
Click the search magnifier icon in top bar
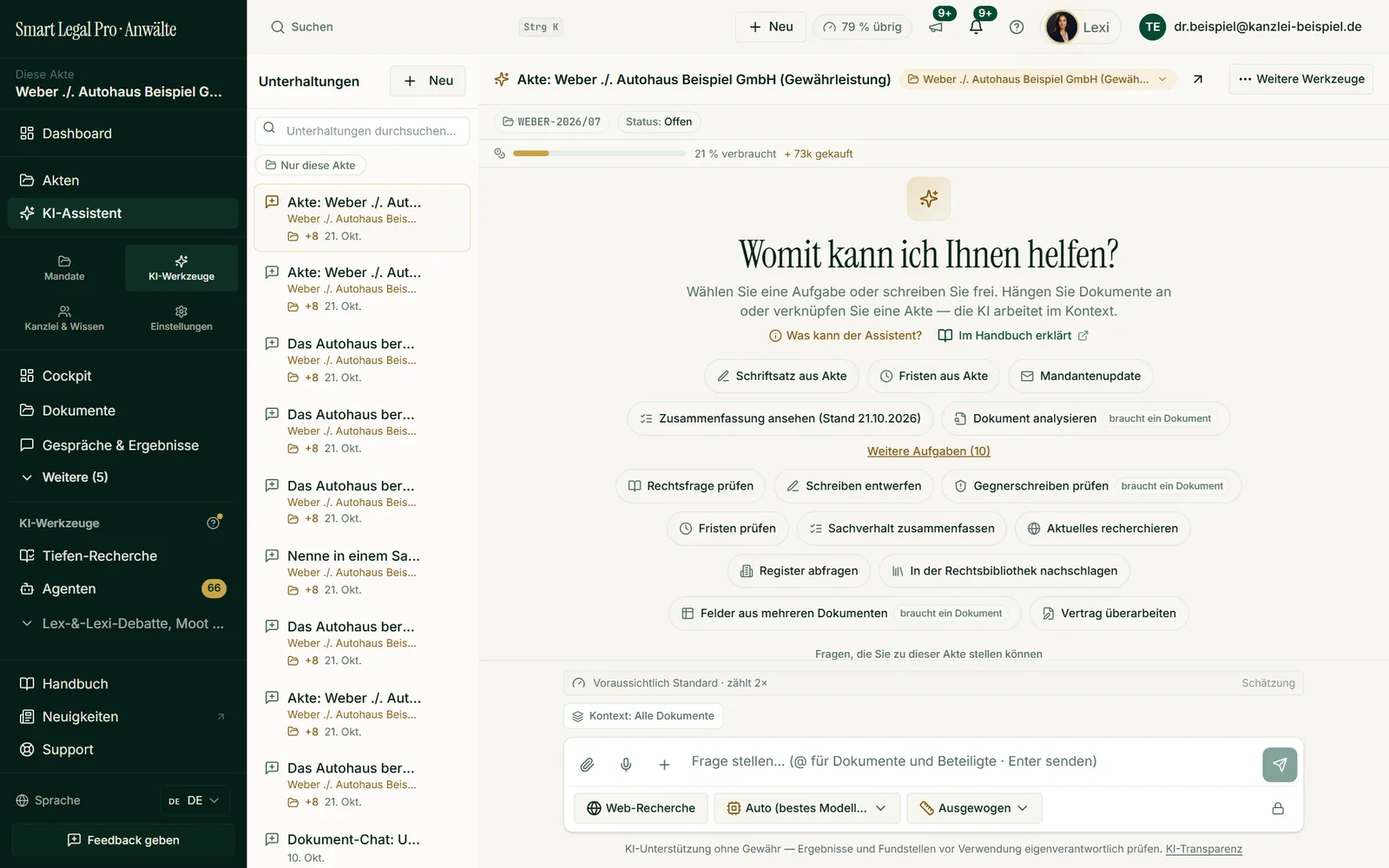[x=278, y=27]
